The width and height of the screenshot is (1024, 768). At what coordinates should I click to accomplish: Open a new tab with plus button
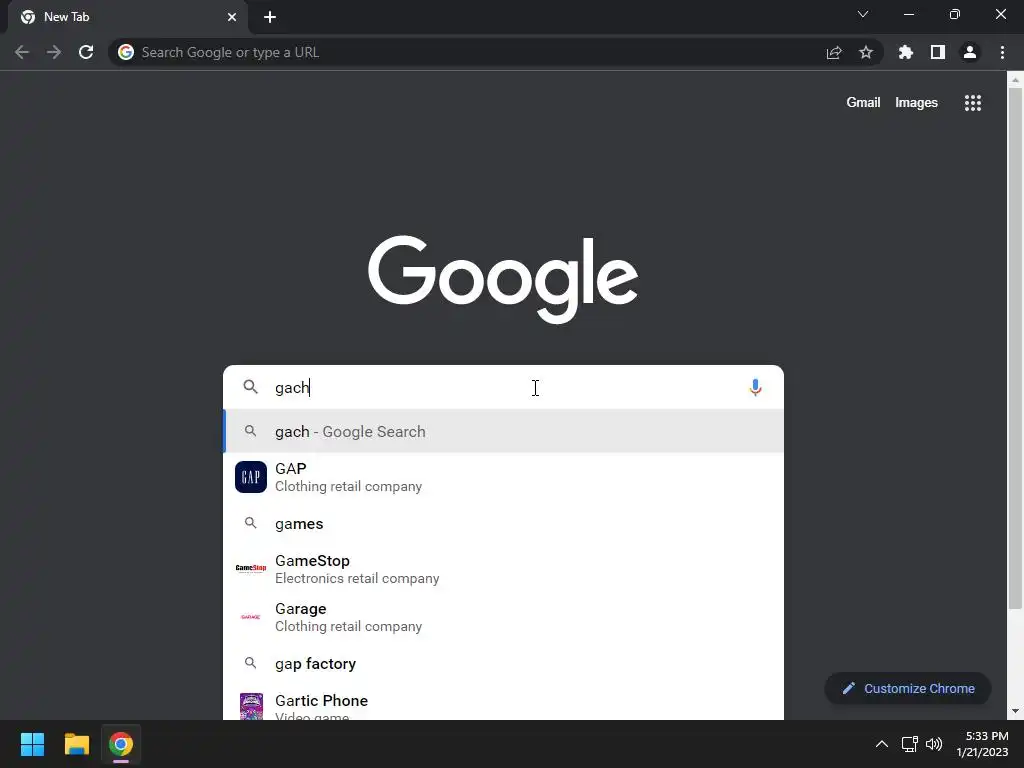270,17
